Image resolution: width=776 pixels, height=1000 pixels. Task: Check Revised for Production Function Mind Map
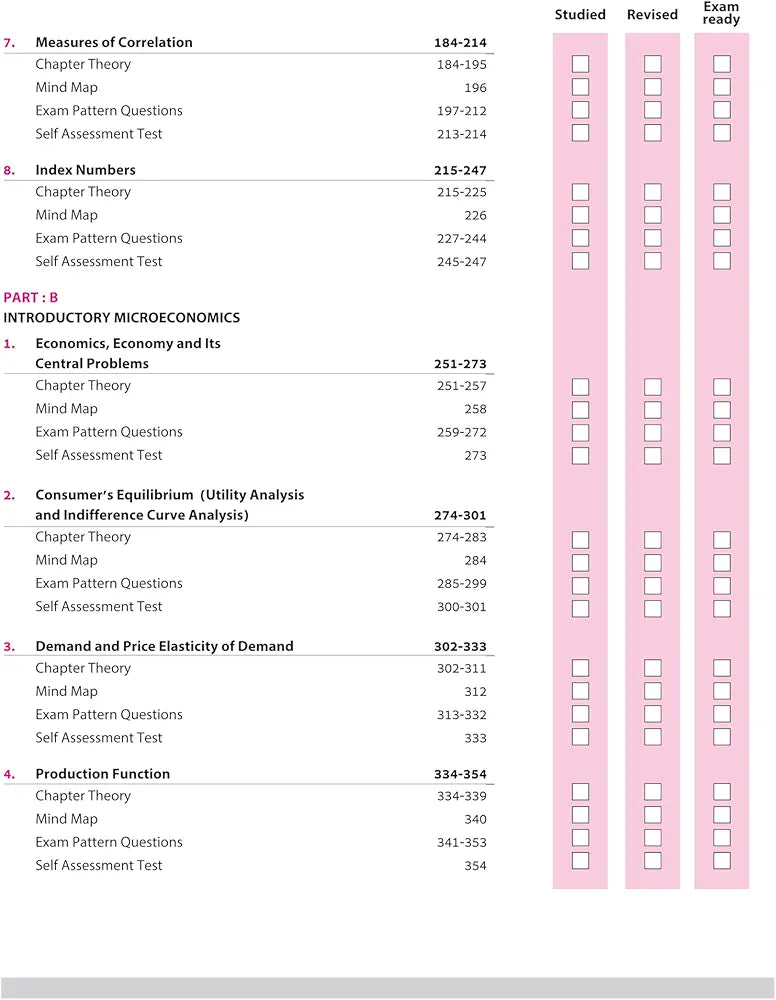coord(653,815)
